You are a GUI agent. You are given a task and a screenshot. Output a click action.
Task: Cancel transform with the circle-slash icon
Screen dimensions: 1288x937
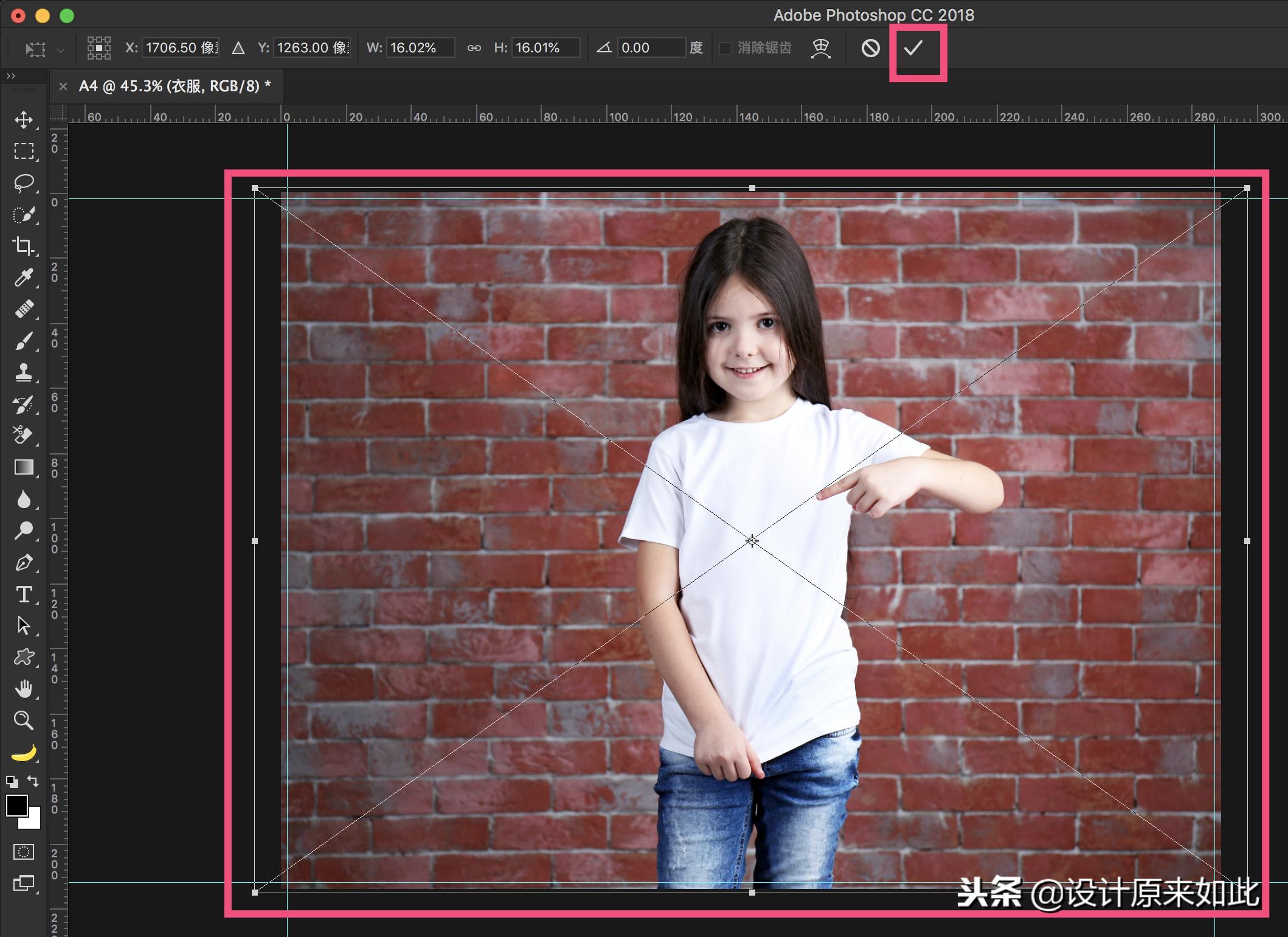pyautogui.click(x=870, y=48)
